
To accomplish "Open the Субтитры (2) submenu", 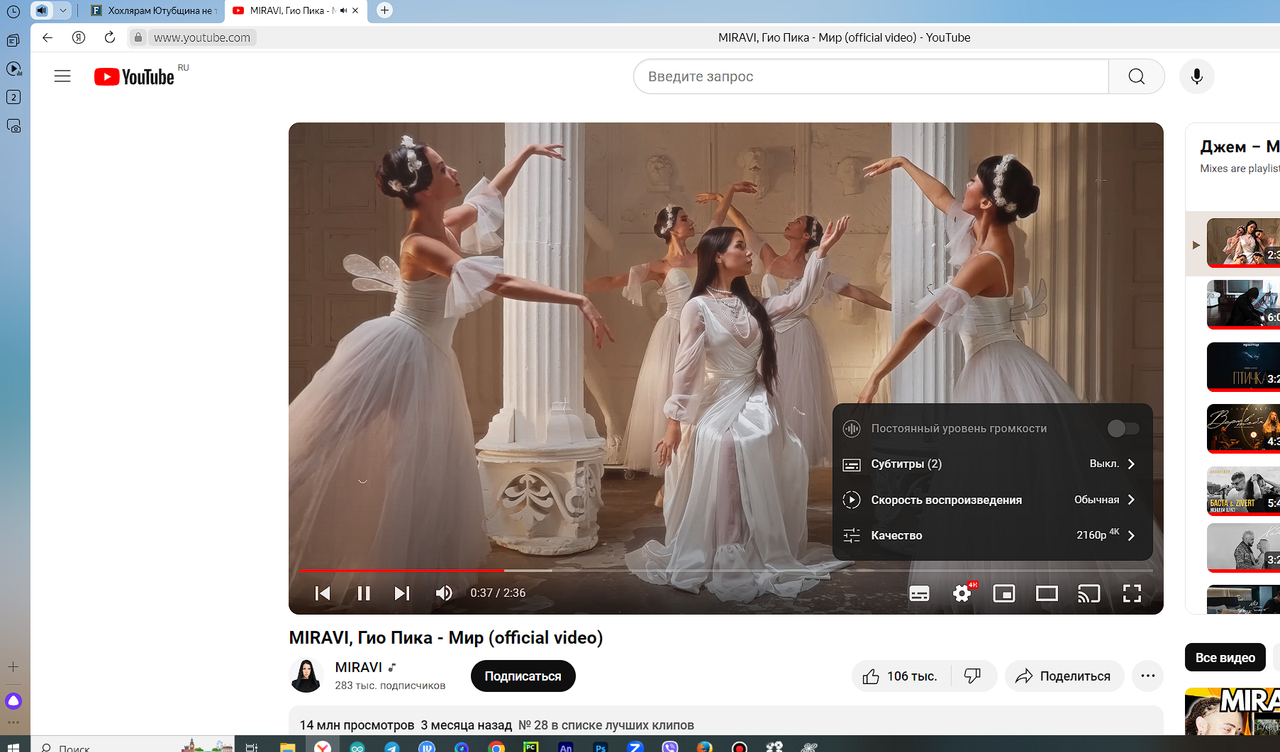I will pos(993,464).
